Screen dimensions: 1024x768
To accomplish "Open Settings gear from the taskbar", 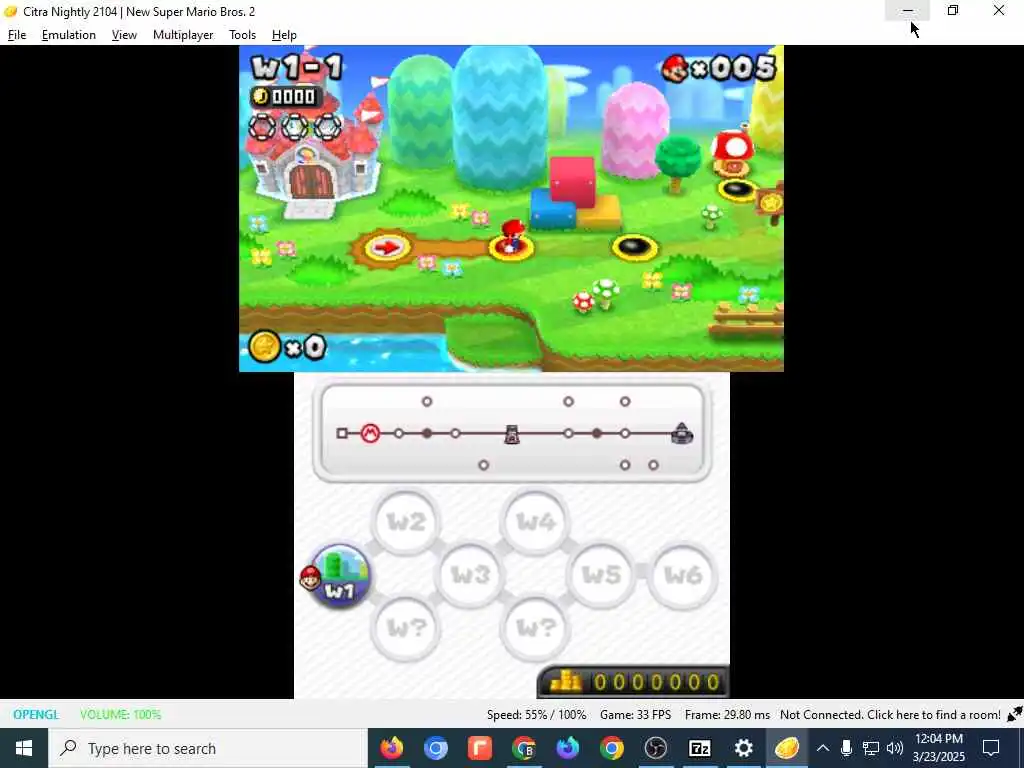I will click(743, 748).
